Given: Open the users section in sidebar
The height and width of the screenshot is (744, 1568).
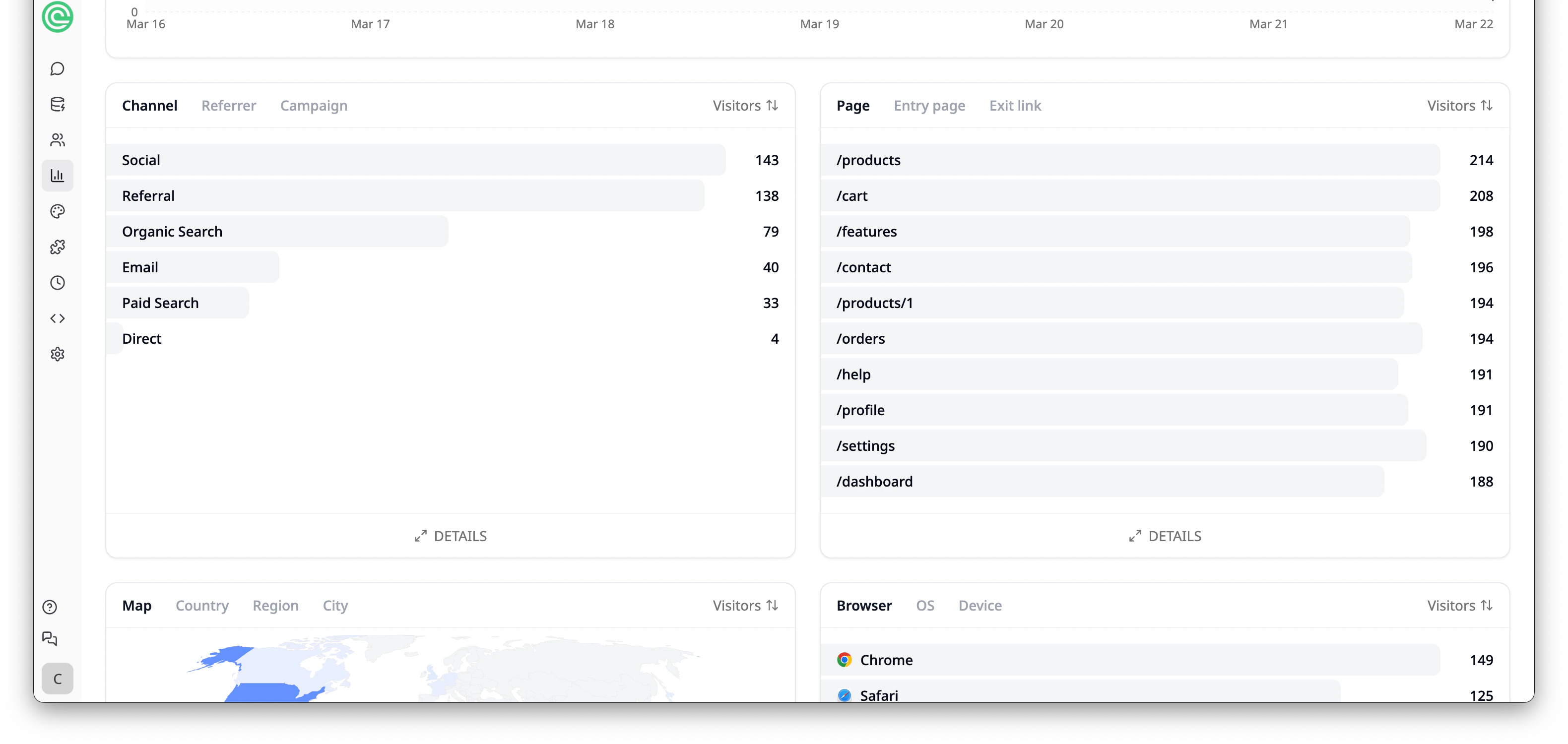Looking at the screenshot, I should 57,140.
